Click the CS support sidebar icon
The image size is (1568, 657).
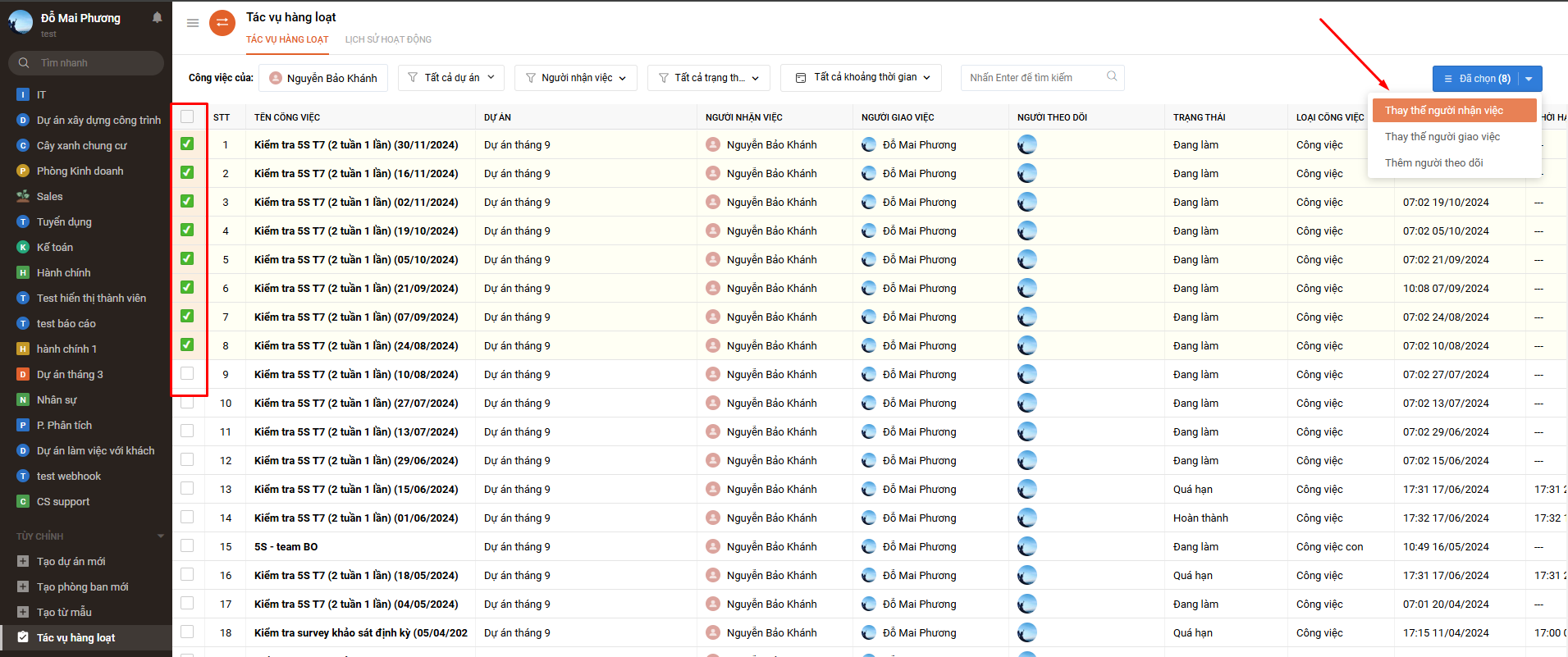tap(23, 501)
